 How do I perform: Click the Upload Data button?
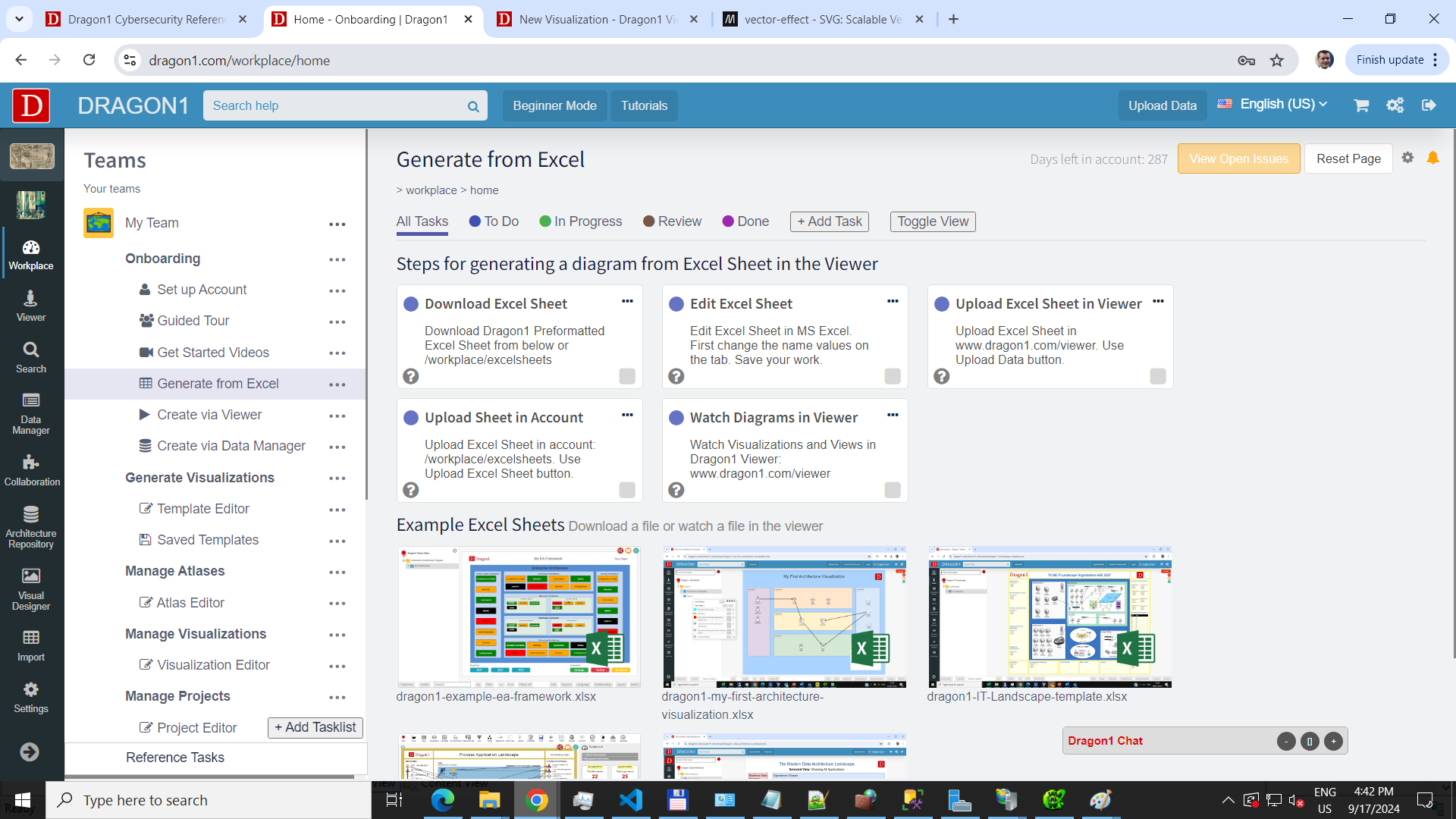click(x=1162, y=105)
